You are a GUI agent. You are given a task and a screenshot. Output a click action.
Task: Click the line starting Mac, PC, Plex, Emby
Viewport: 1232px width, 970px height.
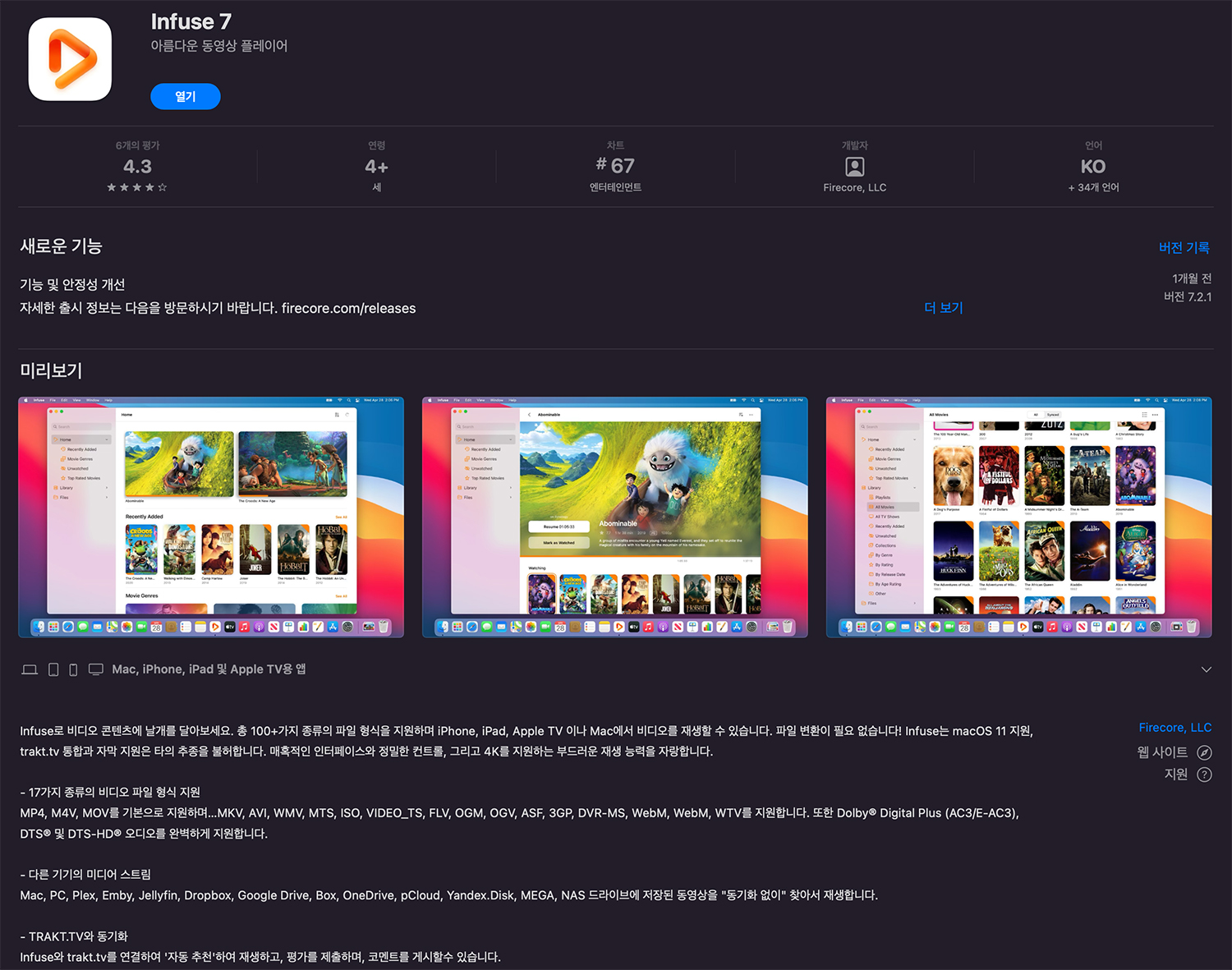pyautogui.click(x=449, y=895)
